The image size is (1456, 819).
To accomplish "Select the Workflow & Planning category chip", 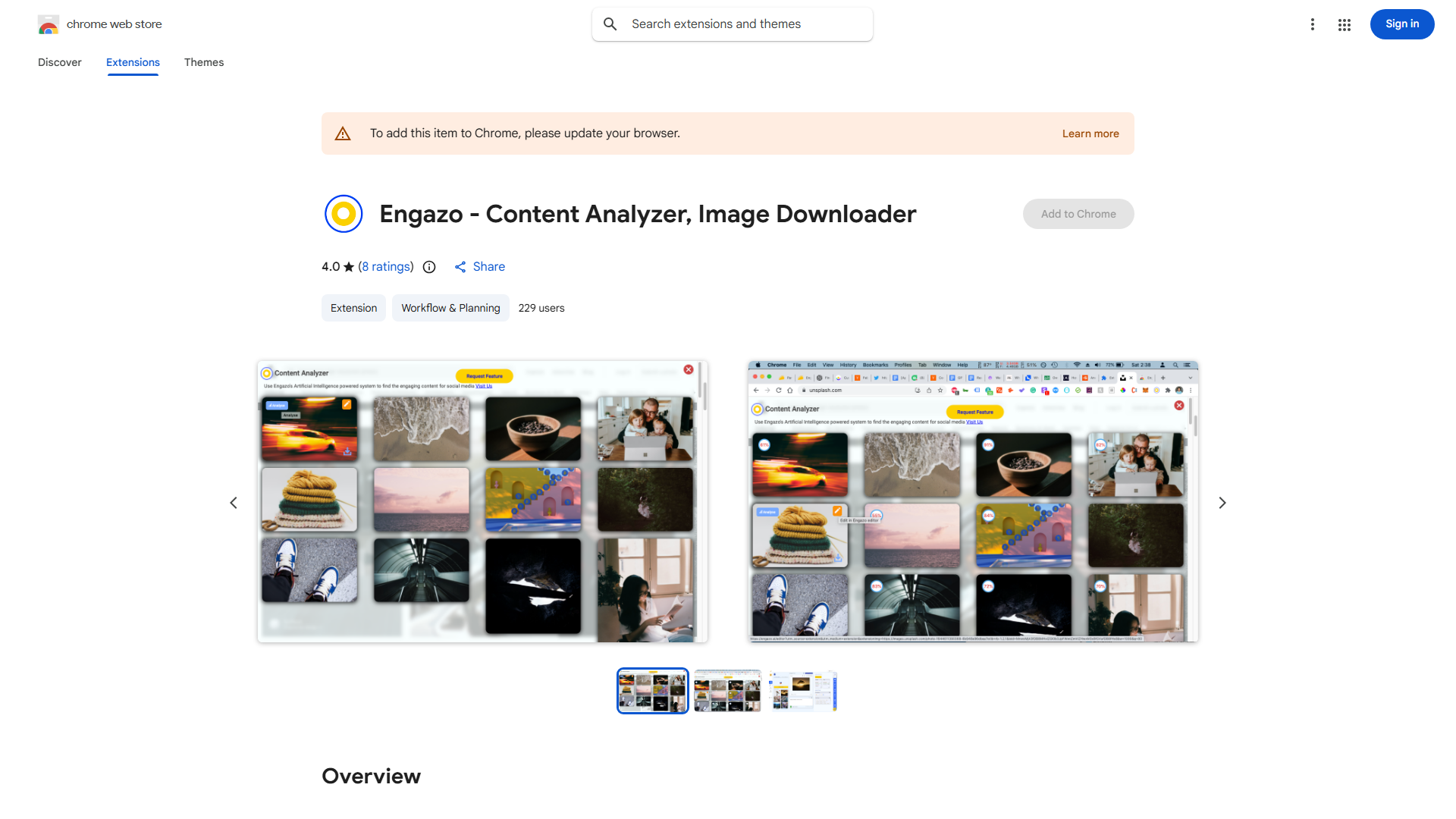I will pos(450,308).
